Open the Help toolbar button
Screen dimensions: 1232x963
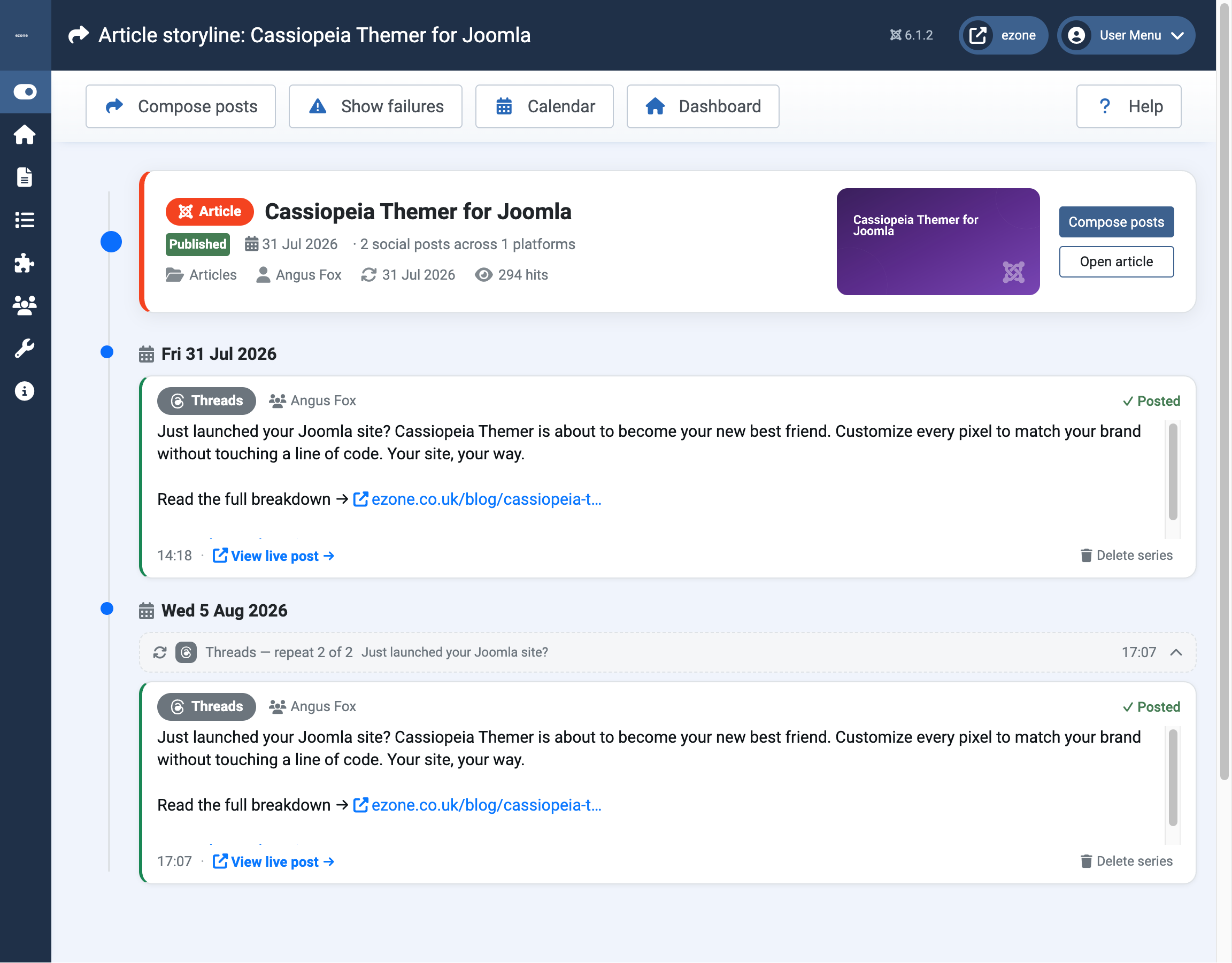[x=1129, y=106]
